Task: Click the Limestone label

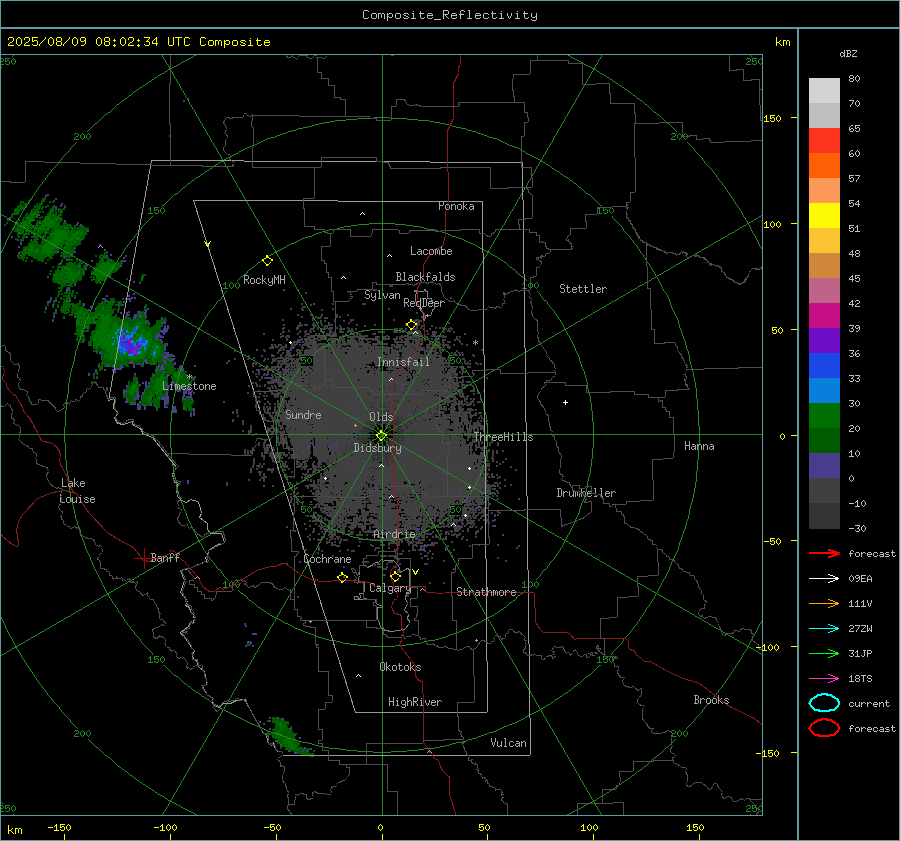Action: tap(189, 386)
